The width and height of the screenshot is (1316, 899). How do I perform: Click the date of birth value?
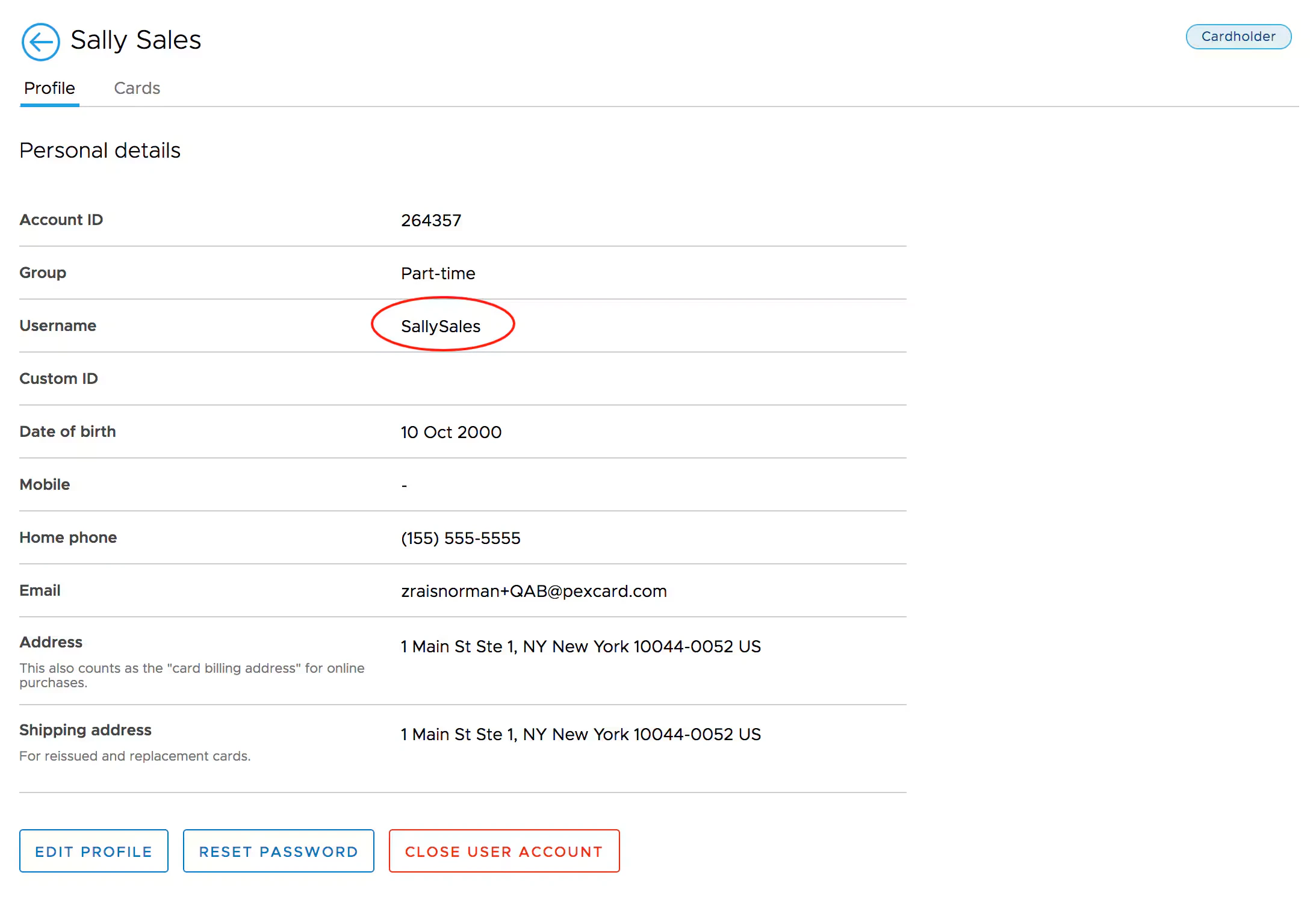click(x=451, y=432)
